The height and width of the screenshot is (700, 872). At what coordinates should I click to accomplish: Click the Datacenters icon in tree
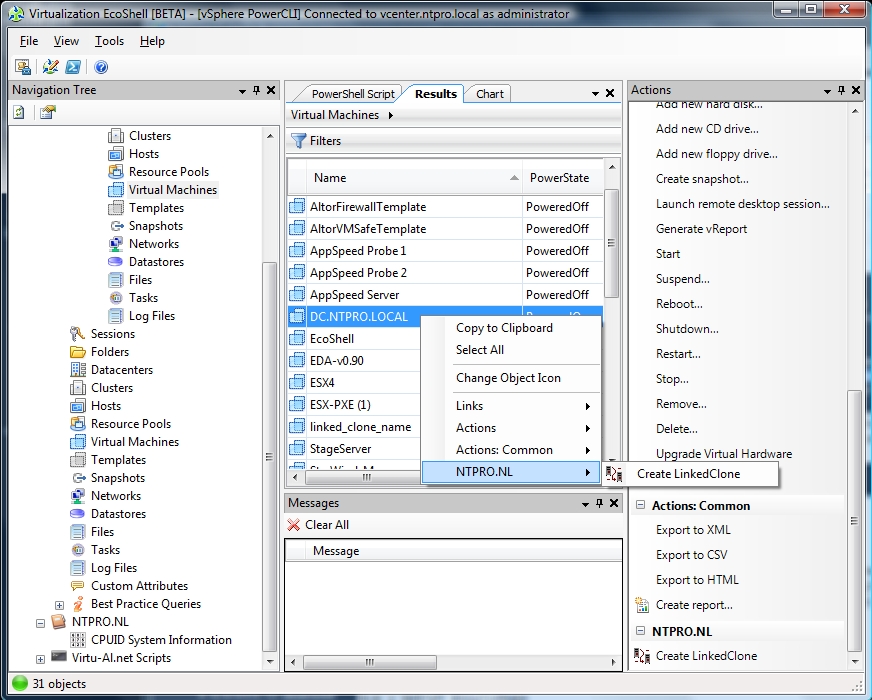[78, 370]
